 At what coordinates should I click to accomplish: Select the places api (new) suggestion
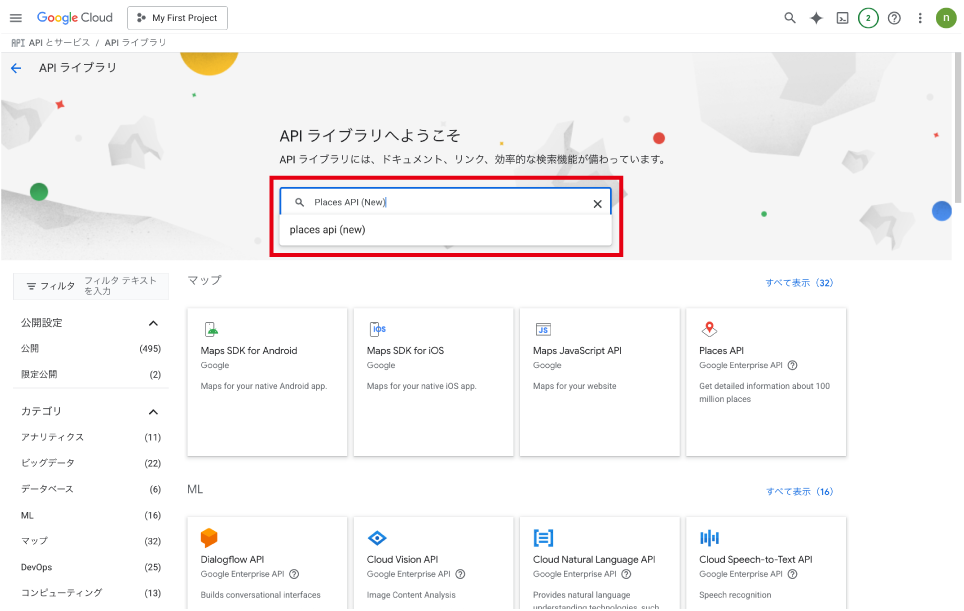click(328, 230)
